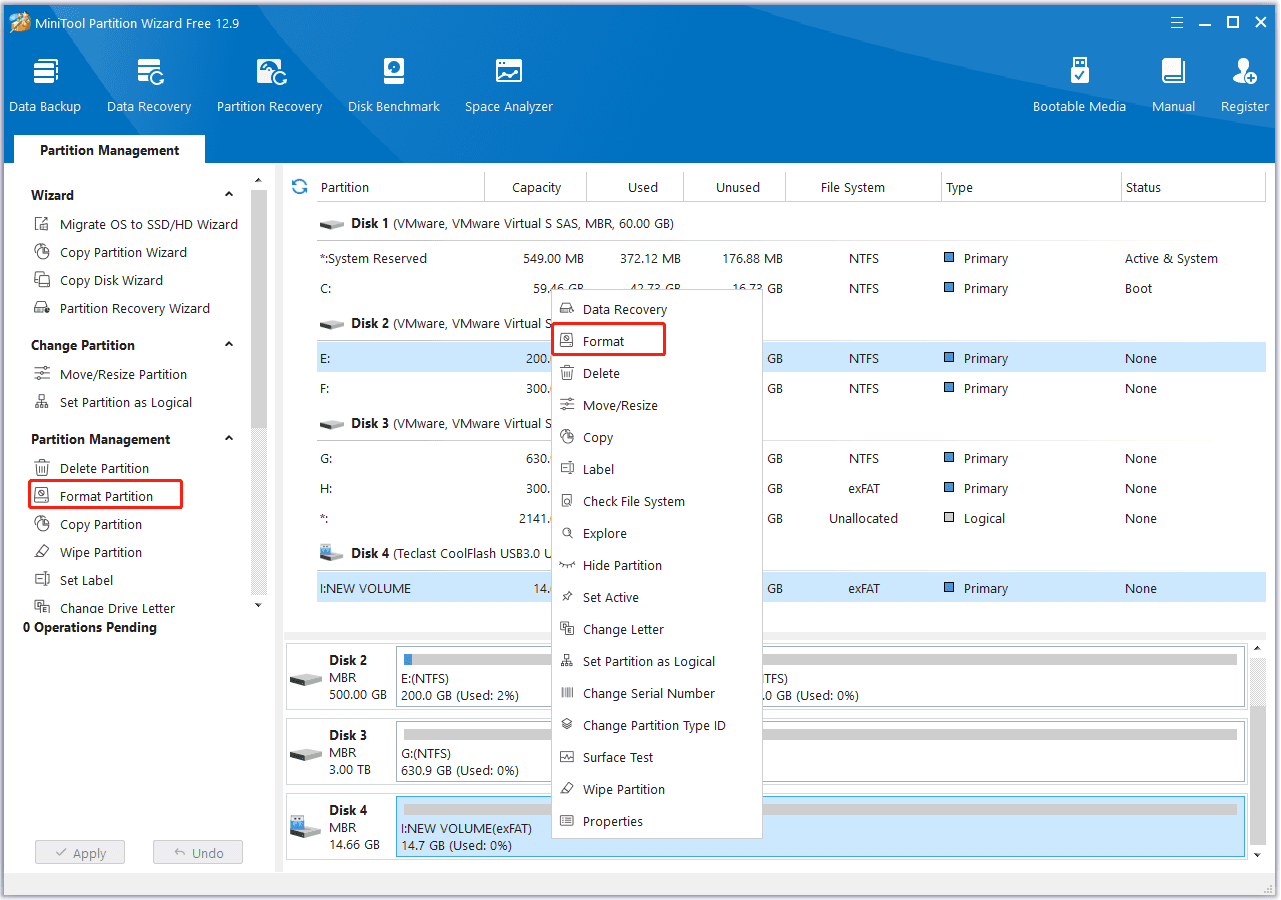Click Delete Partition in sidebar
The width and height of the screenshot is (1281, 900).
(x=92, y=468)
